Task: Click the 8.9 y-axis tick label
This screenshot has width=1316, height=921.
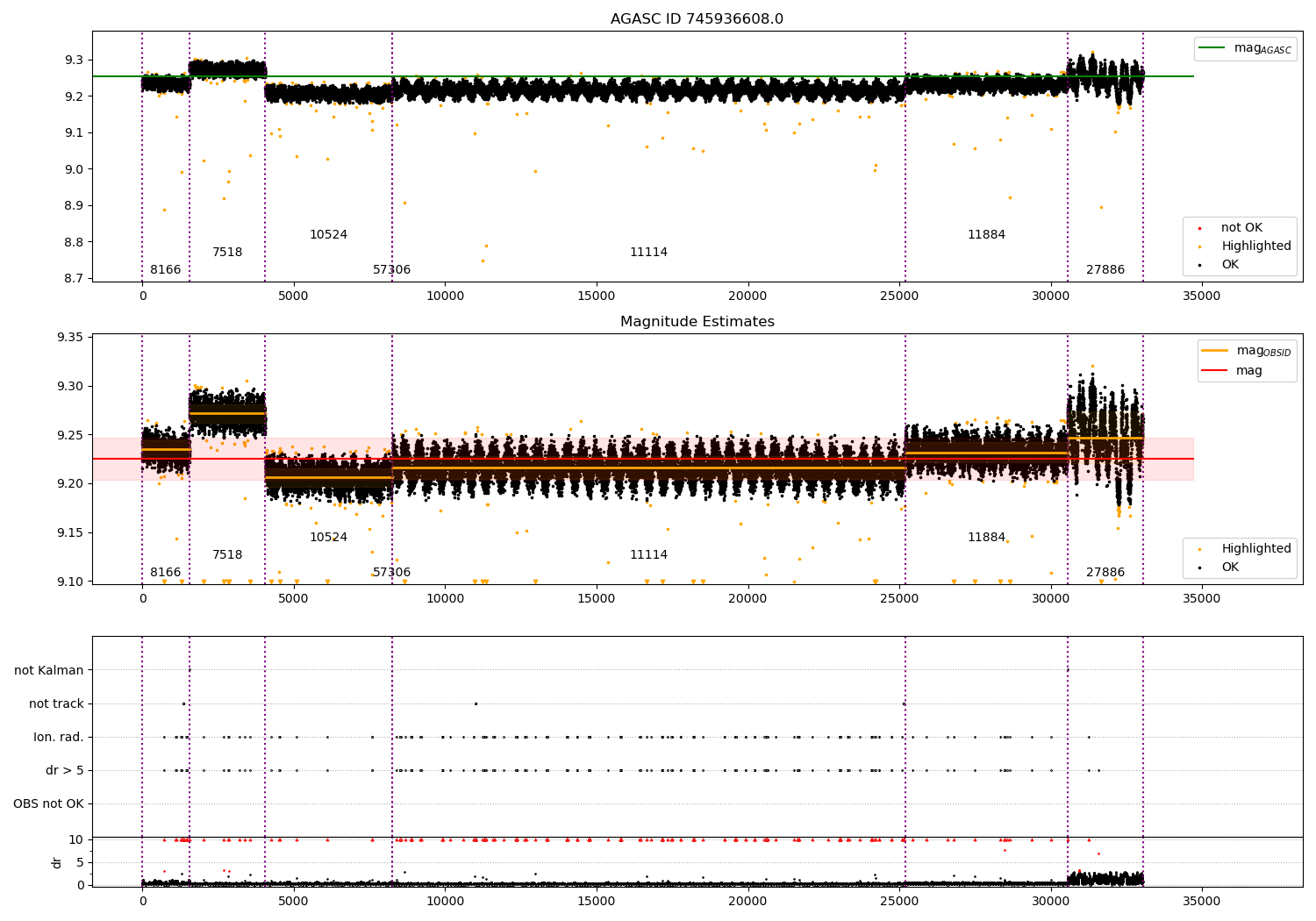Action: click(x=75, y=206)
